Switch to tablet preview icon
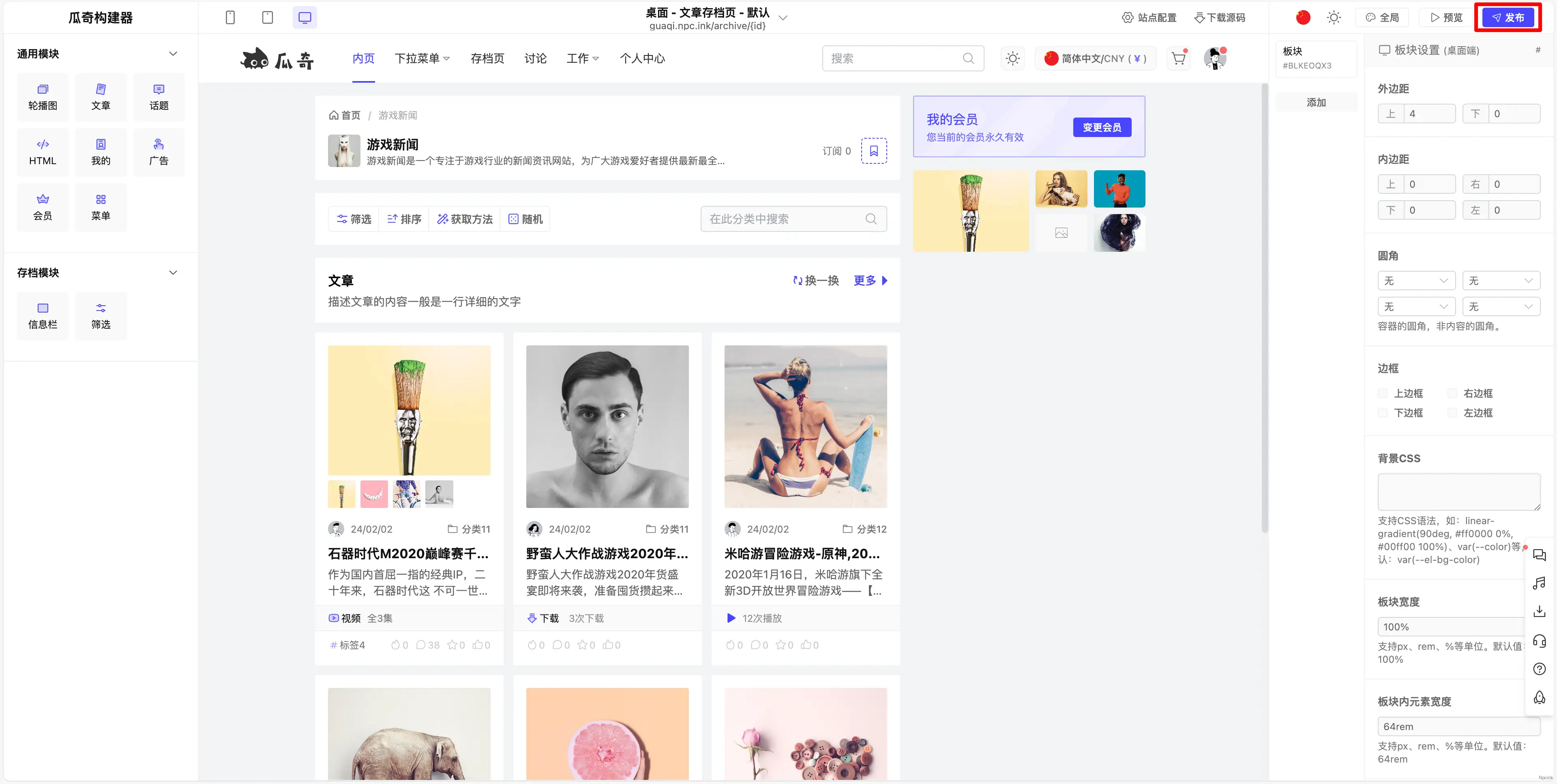The height and width of the screenshot is (784, 1557). 267,17
